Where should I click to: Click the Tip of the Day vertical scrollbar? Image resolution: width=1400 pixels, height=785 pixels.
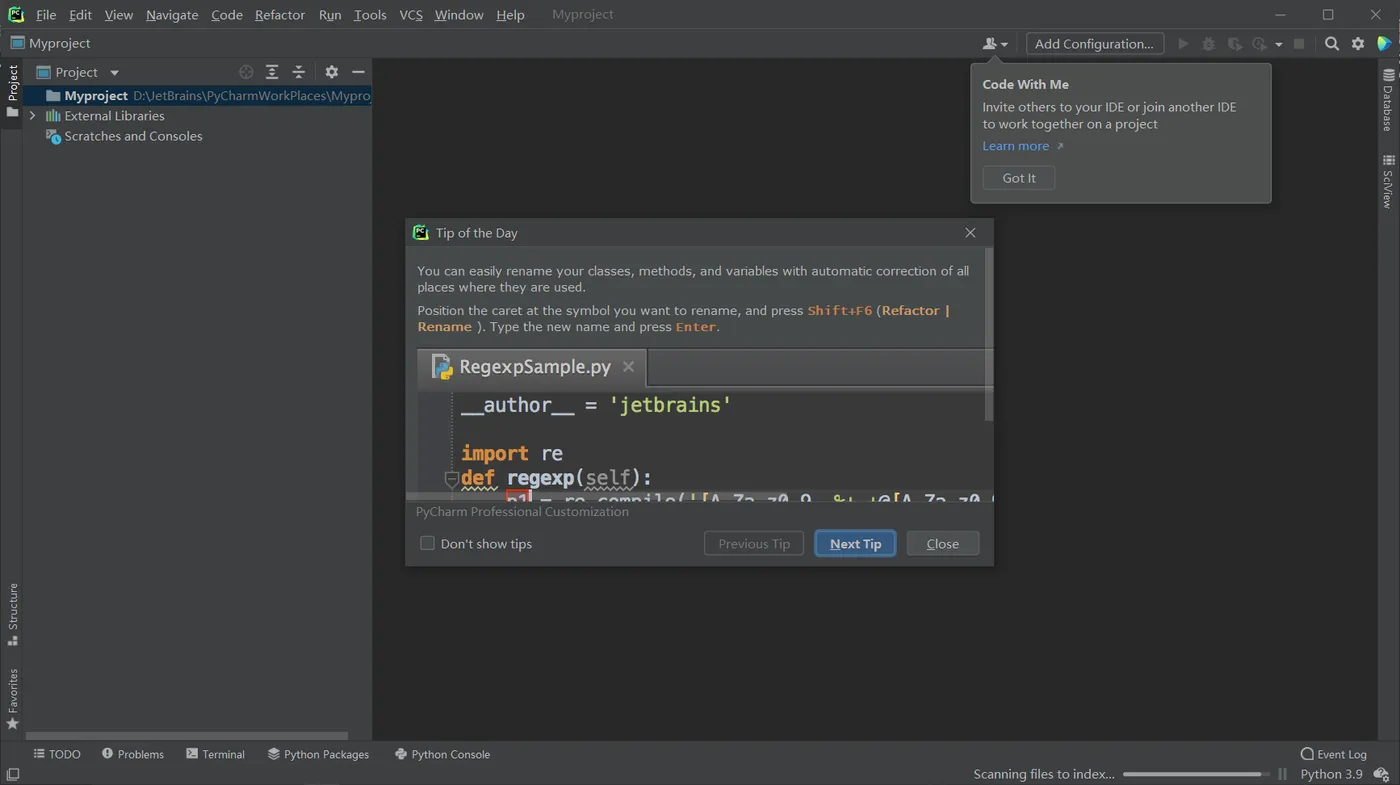pos(989,335)
